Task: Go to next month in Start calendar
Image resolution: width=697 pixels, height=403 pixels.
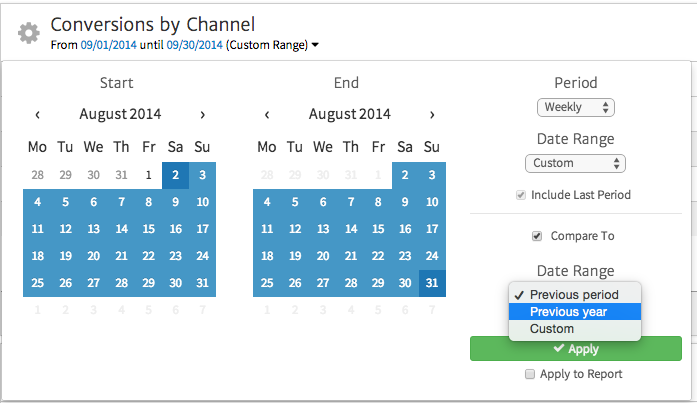Action: pos(202,114)
